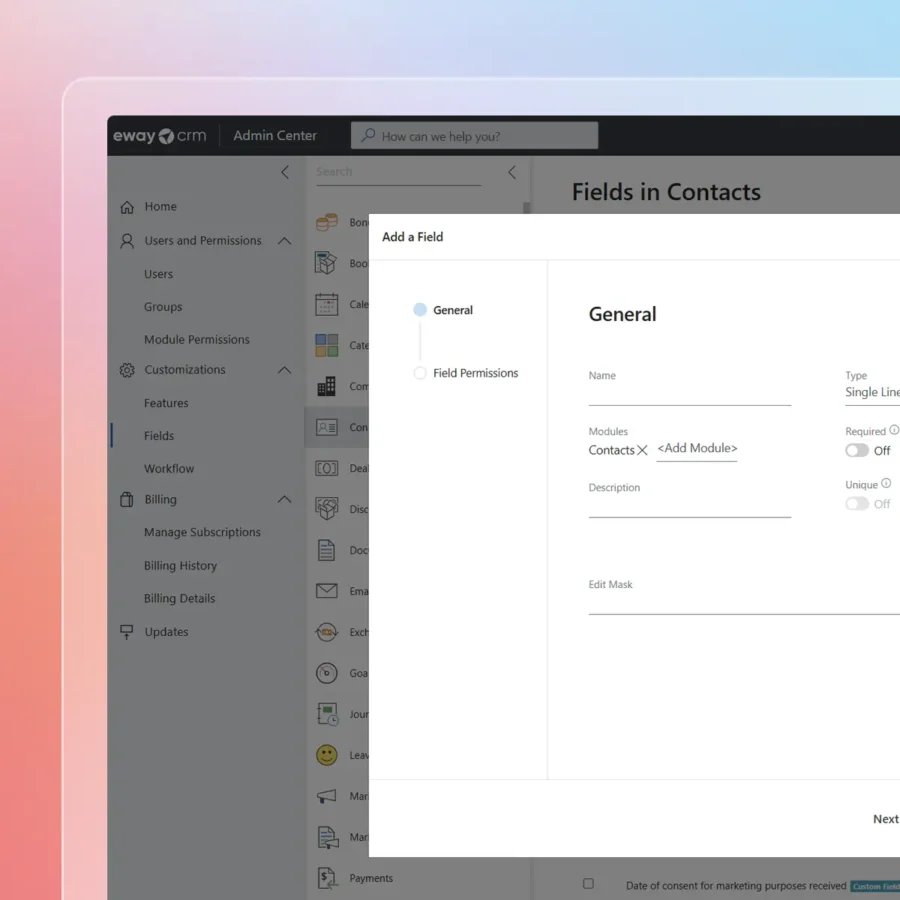Open the Home icon in sidebar
Screen dimensions: 900x900
(x=127, y=207)
